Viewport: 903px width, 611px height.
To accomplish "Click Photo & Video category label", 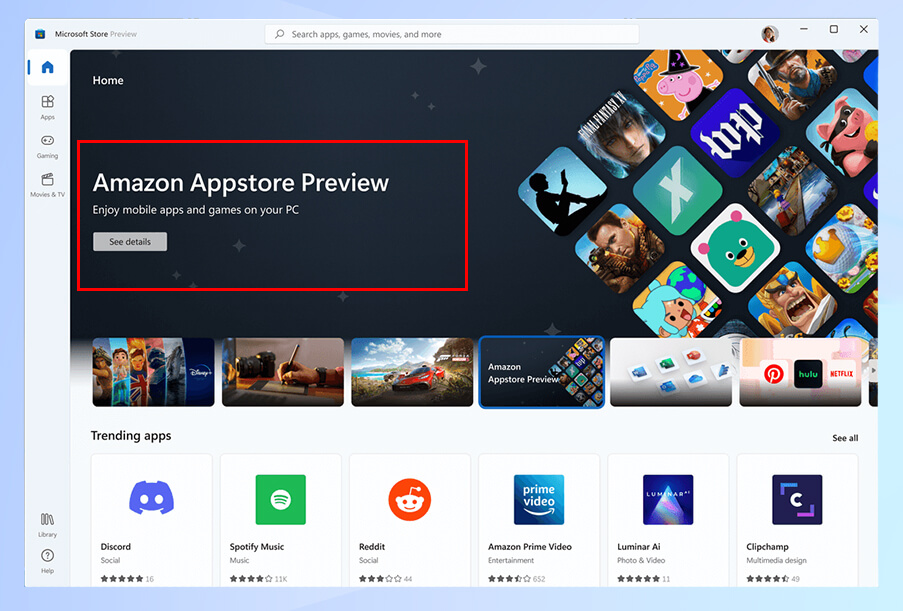I will (x=641, y=560).
